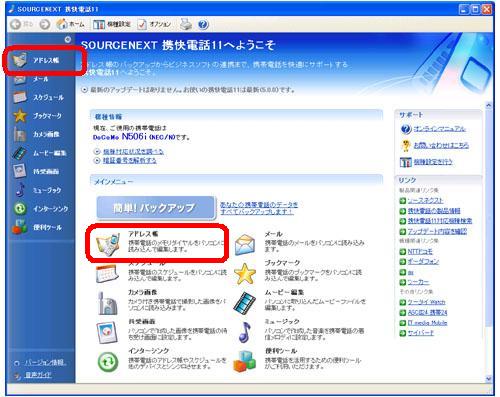This screenshot has height=397, width=500.
Task: Open カメラ画像 in the left sidebar
Action: coord(37,134)
